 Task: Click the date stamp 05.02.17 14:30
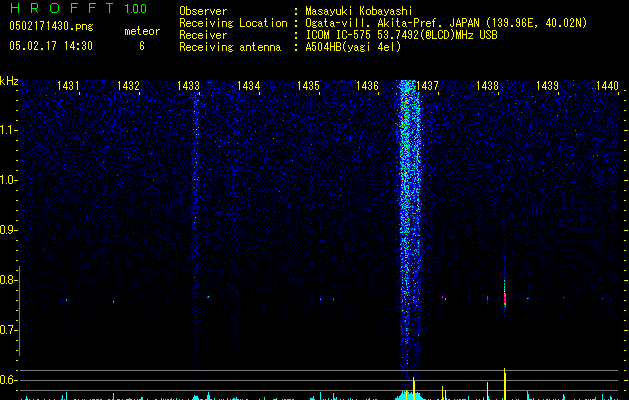tap(51, 46)
